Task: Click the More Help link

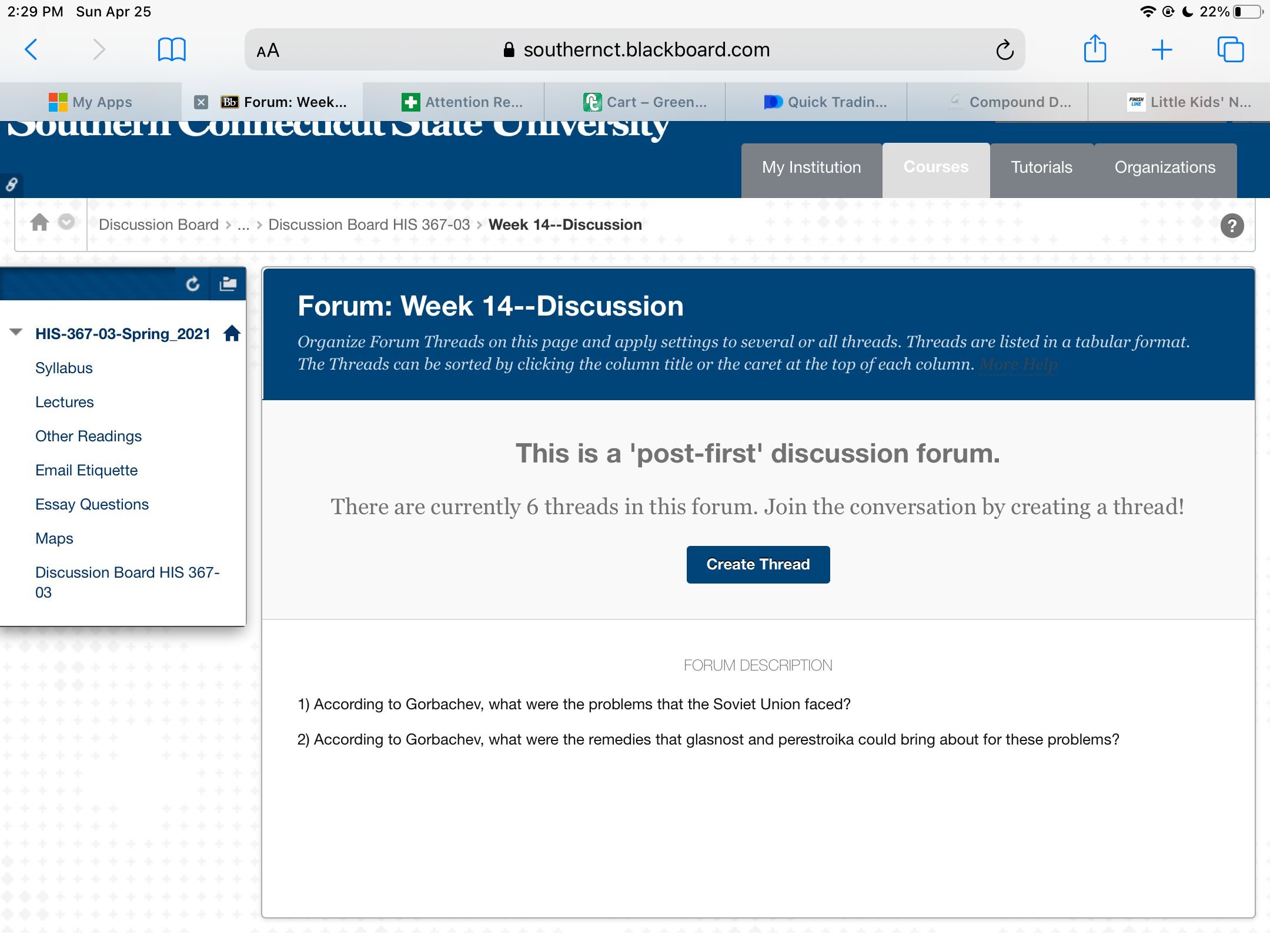Action: pos(1018,364)
